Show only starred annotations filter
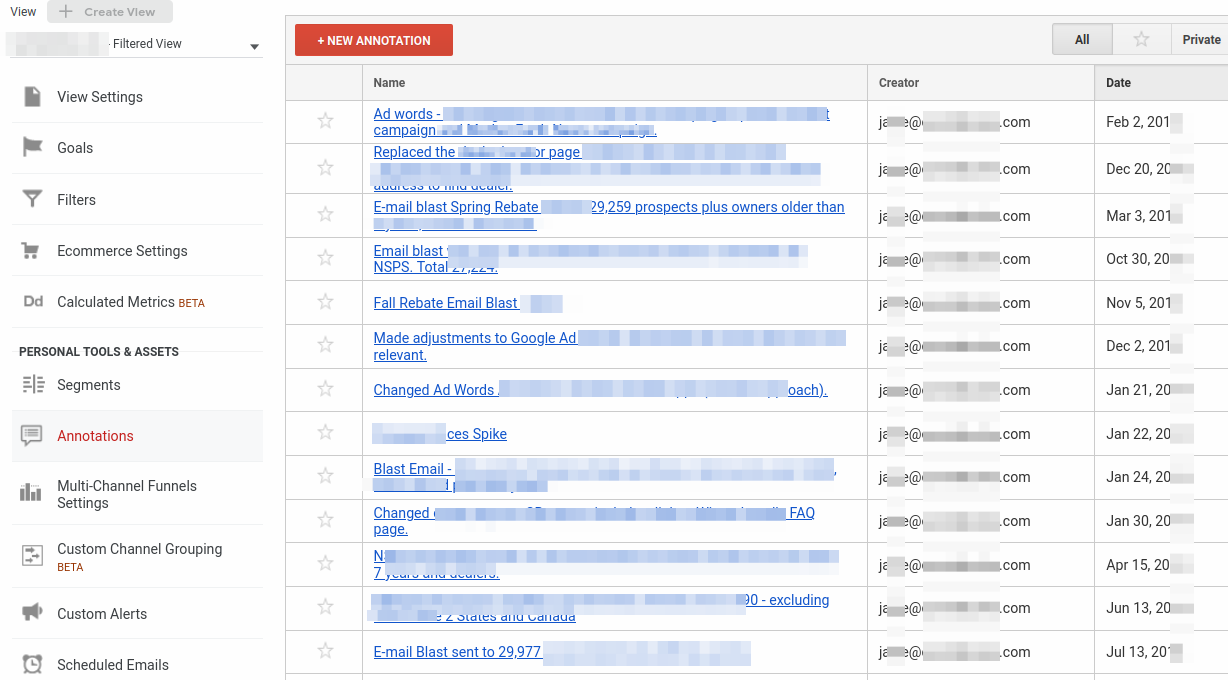1228x680 pixels. (1141, 40)
